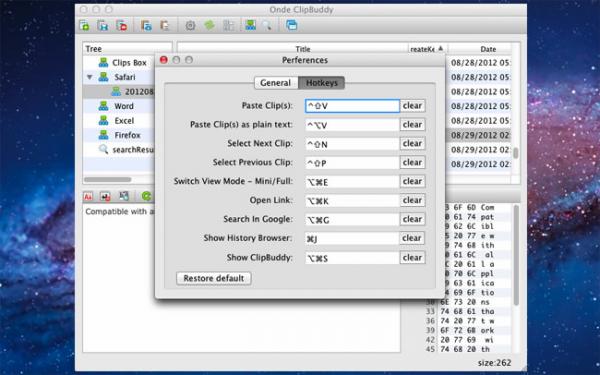Click the size:262 status text

pyautogui.click(x=494, y=363)
